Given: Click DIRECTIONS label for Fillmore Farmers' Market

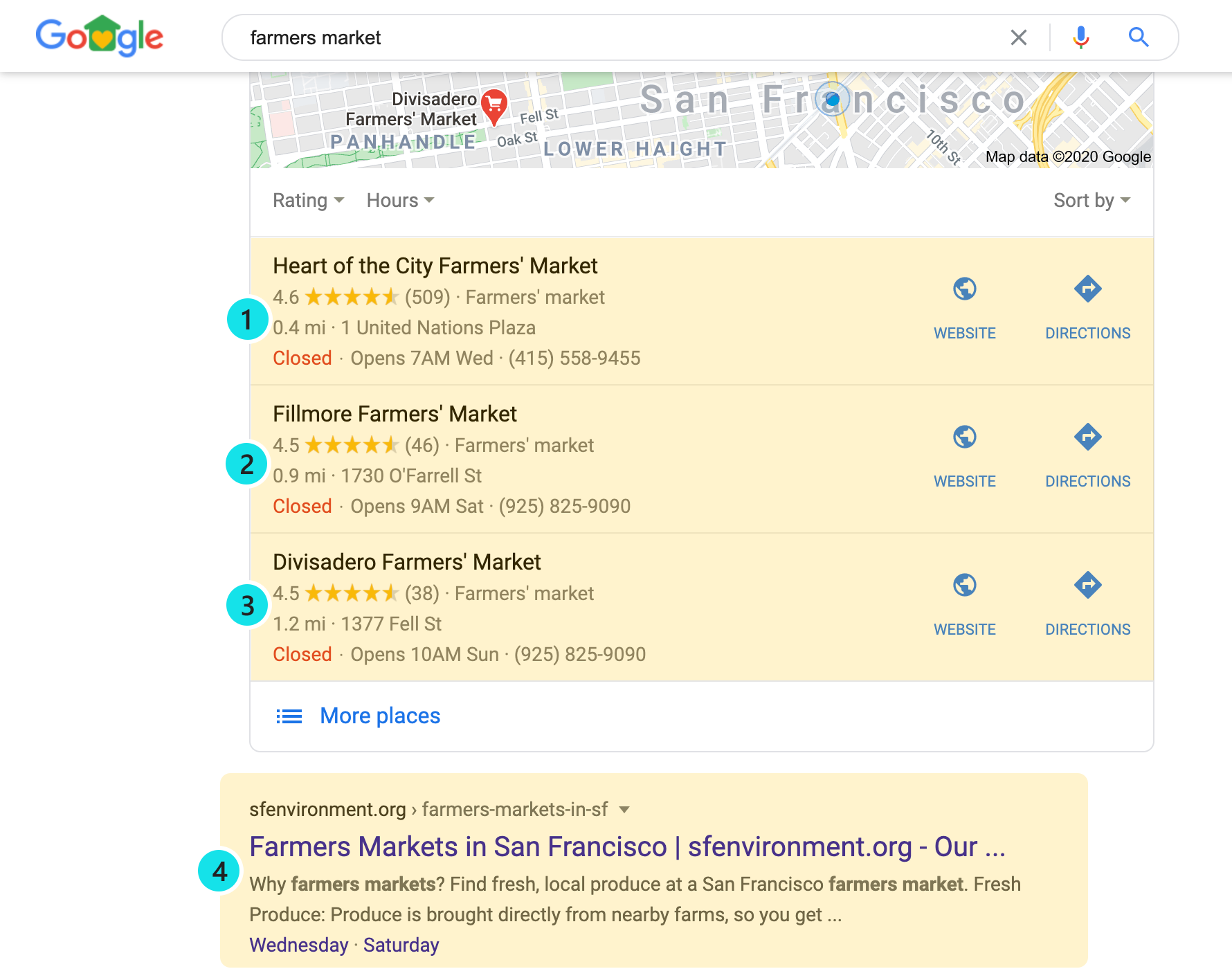Looking at the screenshot, I should point(1087,482).
